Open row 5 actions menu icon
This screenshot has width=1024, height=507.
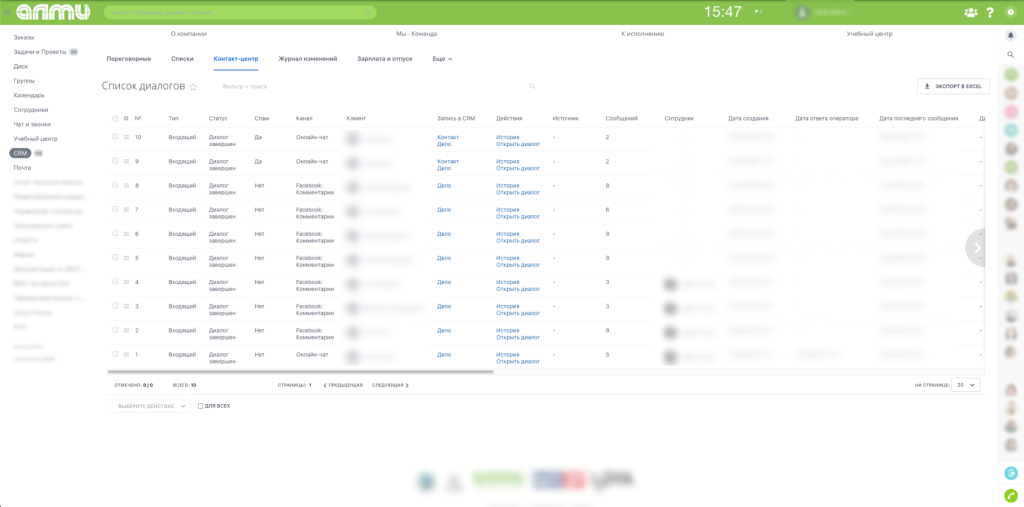point(126,258)
